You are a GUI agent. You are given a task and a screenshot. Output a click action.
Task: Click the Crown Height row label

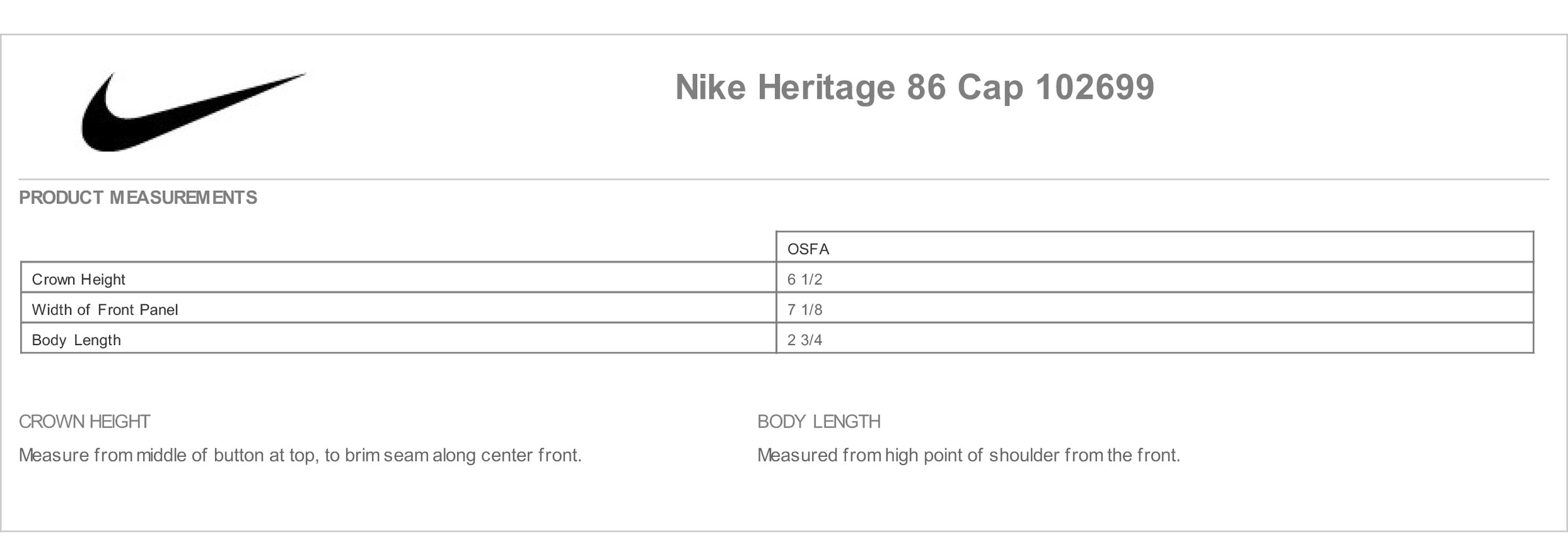(x=78, y=280)
